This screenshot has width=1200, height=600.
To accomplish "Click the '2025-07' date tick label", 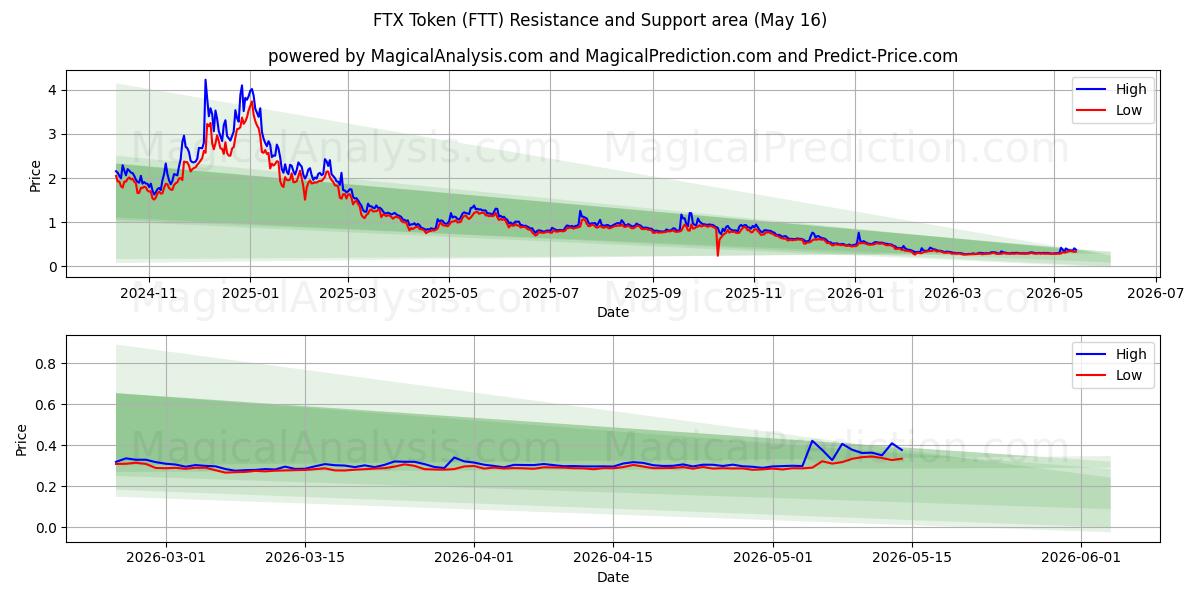I will pos(550,293).
